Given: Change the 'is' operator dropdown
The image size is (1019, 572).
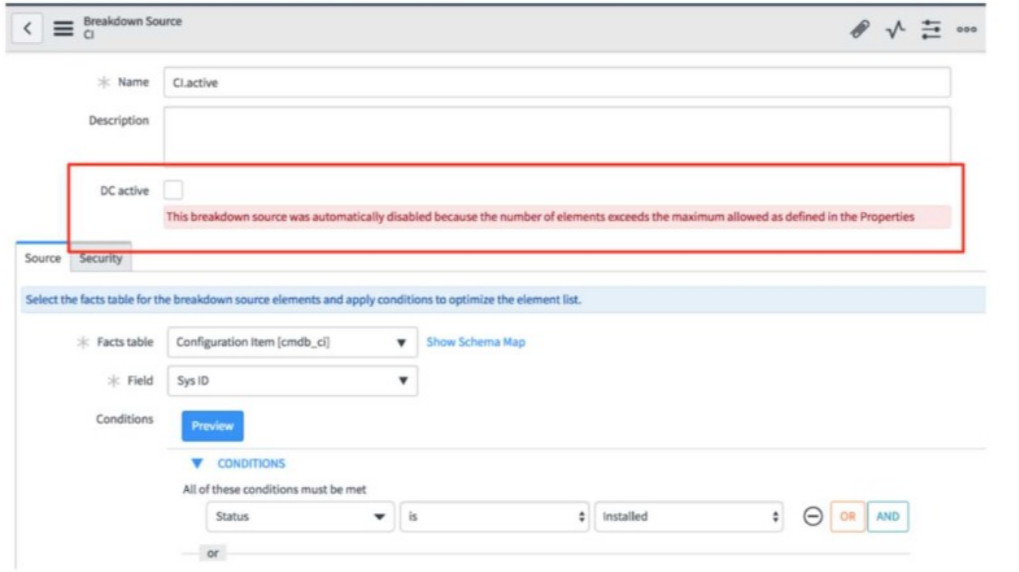Looking at the screenshot, I should pos(495,517).
